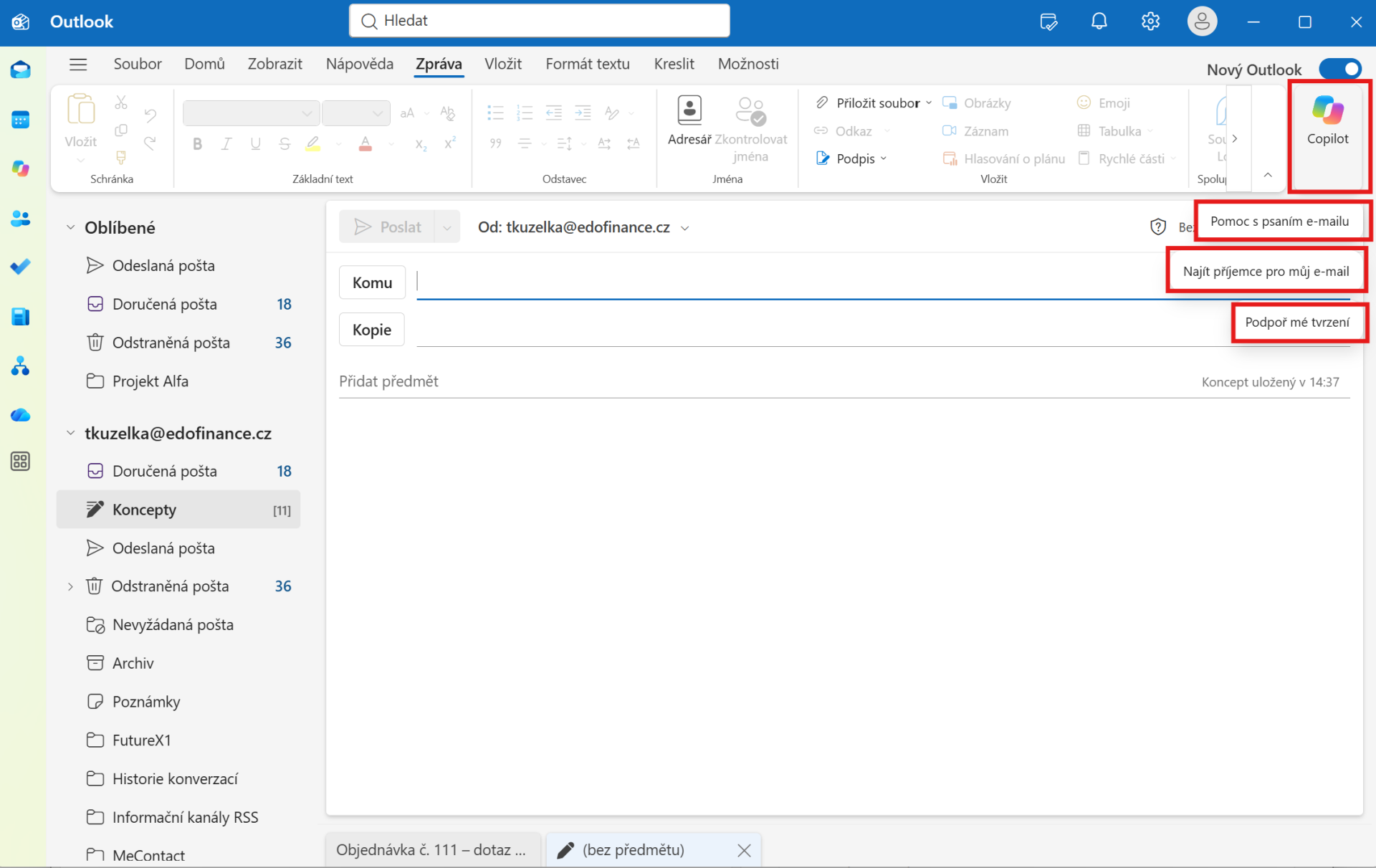Open the Address Book (Adresář) icon
Viewport: 1376px width, 868px height.
(x=689, y=120)
